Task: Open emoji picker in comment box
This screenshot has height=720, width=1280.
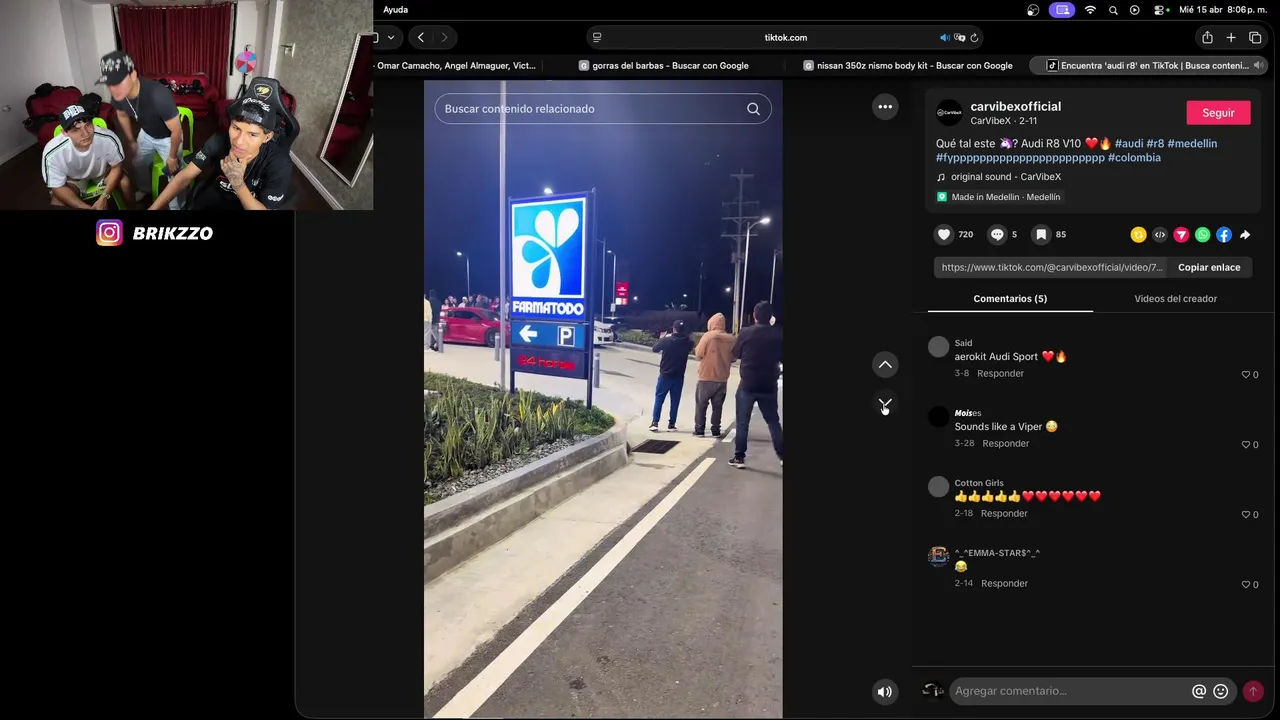Action: tap(1221, 691)
